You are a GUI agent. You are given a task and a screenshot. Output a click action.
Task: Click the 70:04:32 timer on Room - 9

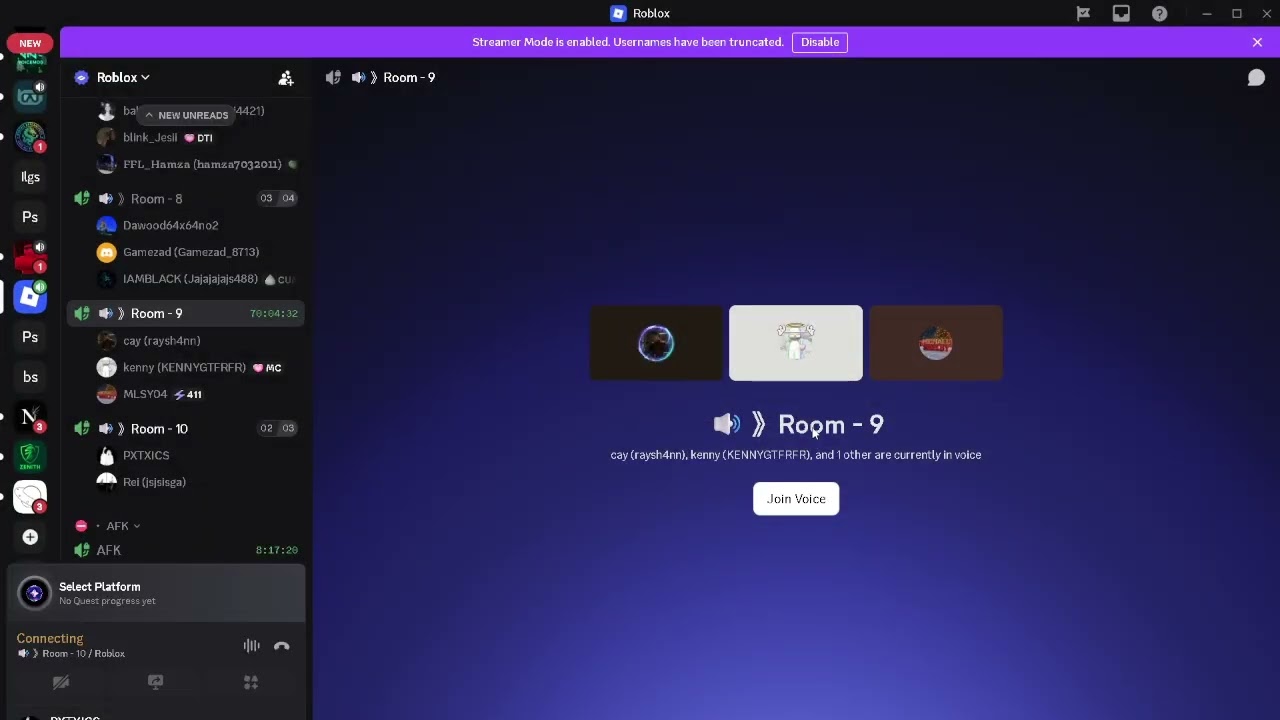tap(274, 314)
